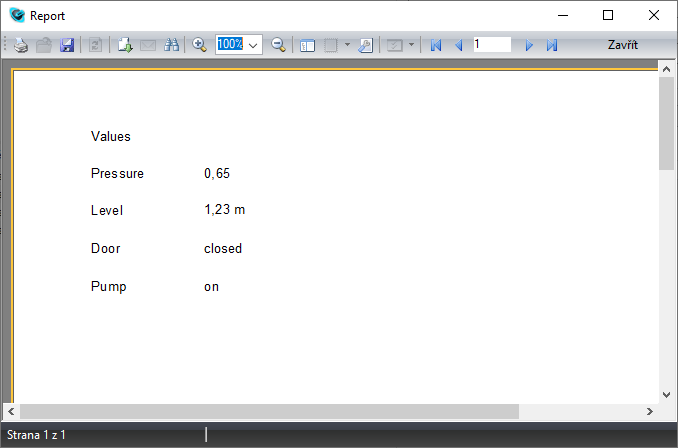Select the pump value "on"

(x=211, y=287)
